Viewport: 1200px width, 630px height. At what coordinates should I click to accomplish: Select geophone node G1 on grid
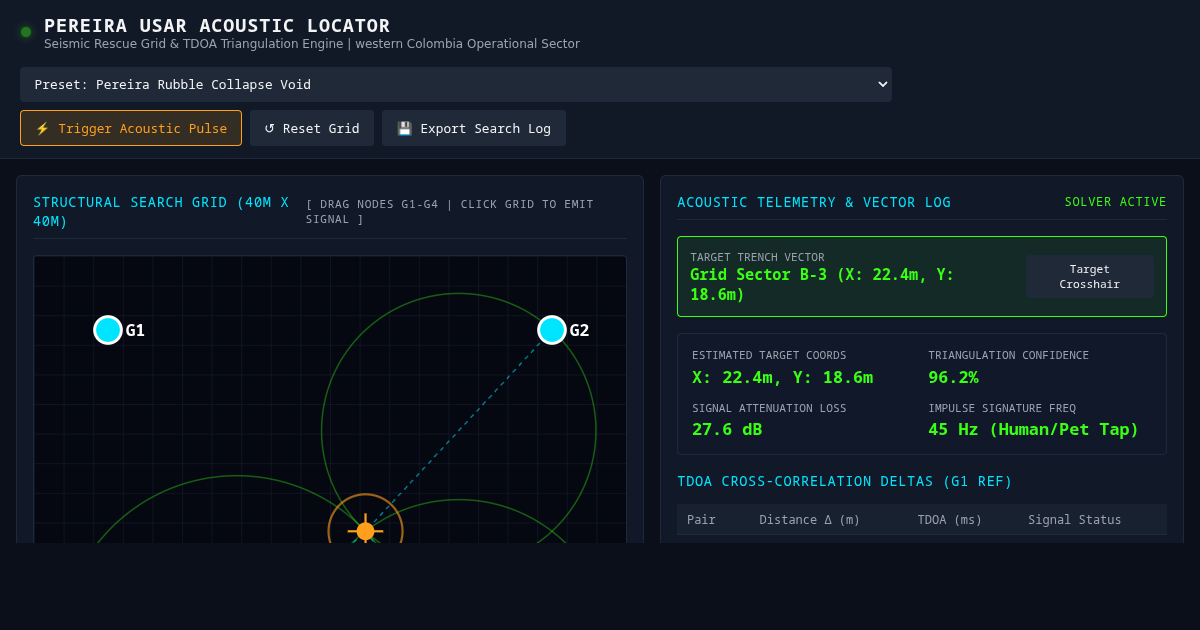[x=108, y=330]
